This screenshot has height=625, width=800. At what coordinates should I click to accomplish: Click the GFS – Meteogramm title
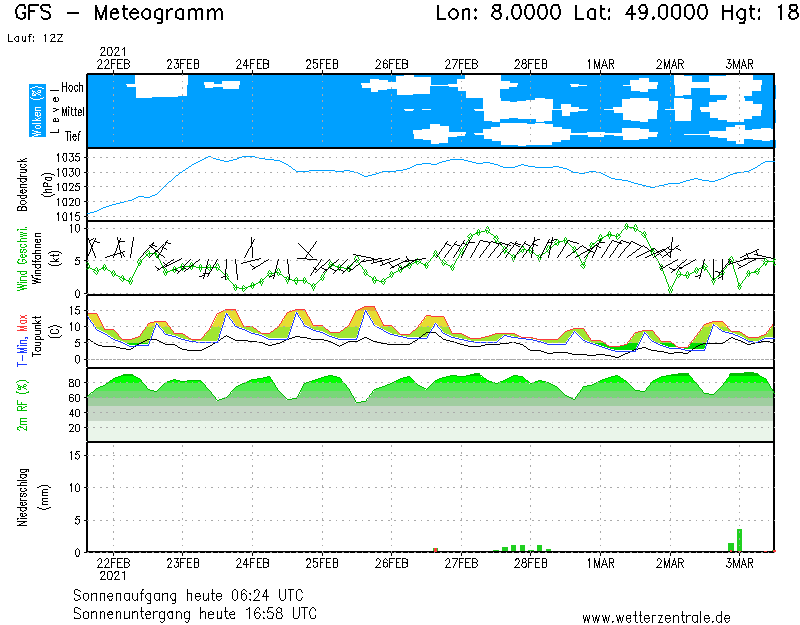pos(119,14)
